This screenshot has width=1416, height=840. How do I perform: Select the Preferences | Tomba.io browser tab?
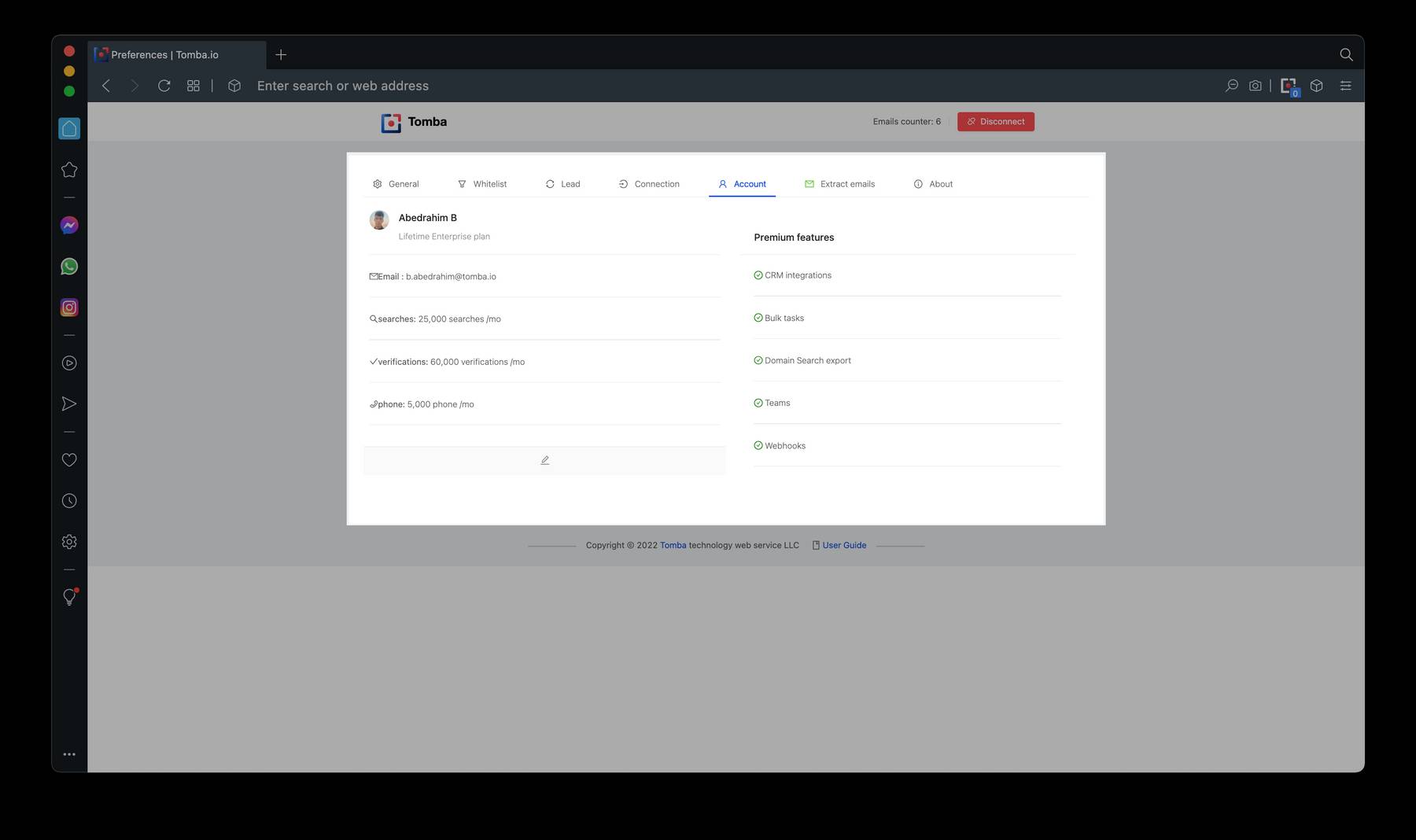point(177,55)
